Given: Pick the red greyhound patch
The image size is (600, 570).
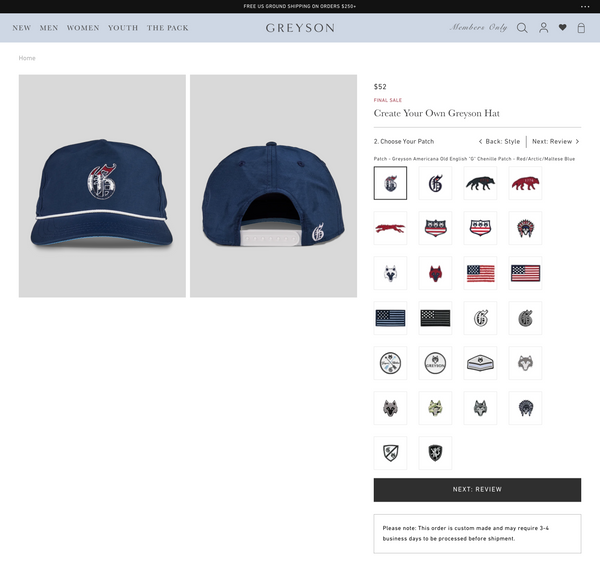Looking at the screenshot, I should pos(390,228).
